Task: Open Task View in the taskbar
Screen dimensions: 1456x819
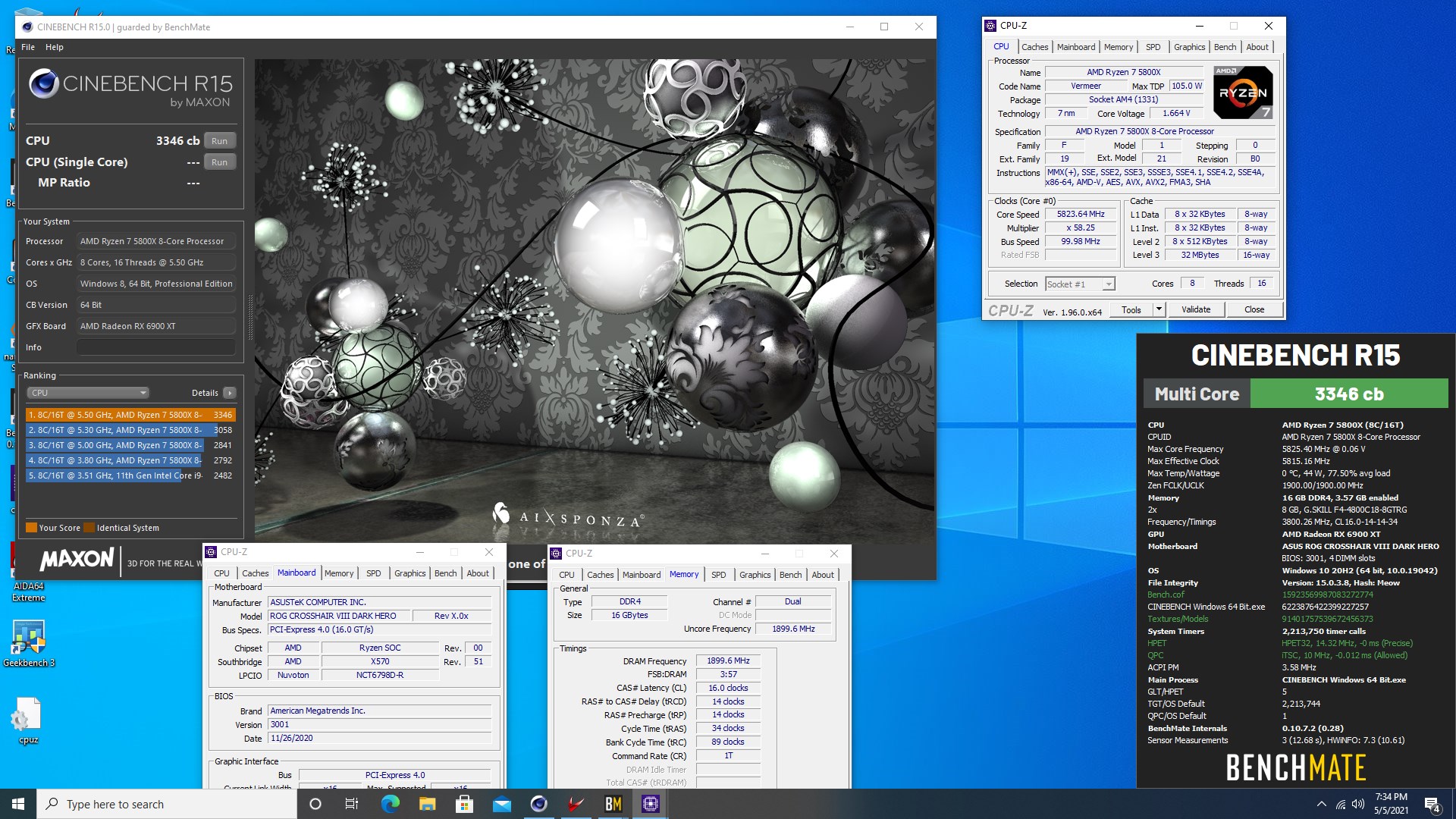Action: (x=352, y=804)
